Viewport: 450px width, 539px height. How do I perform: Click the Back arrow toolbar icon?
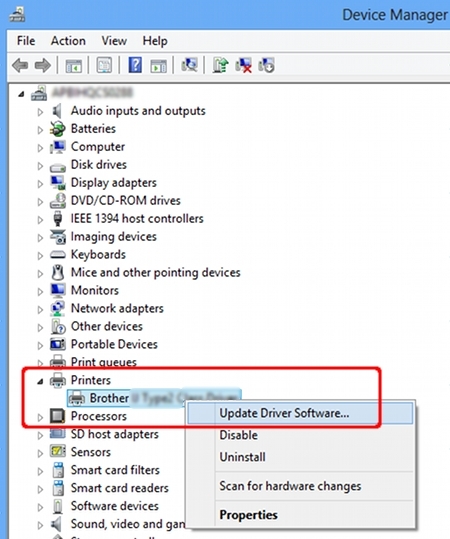[20, 65]
